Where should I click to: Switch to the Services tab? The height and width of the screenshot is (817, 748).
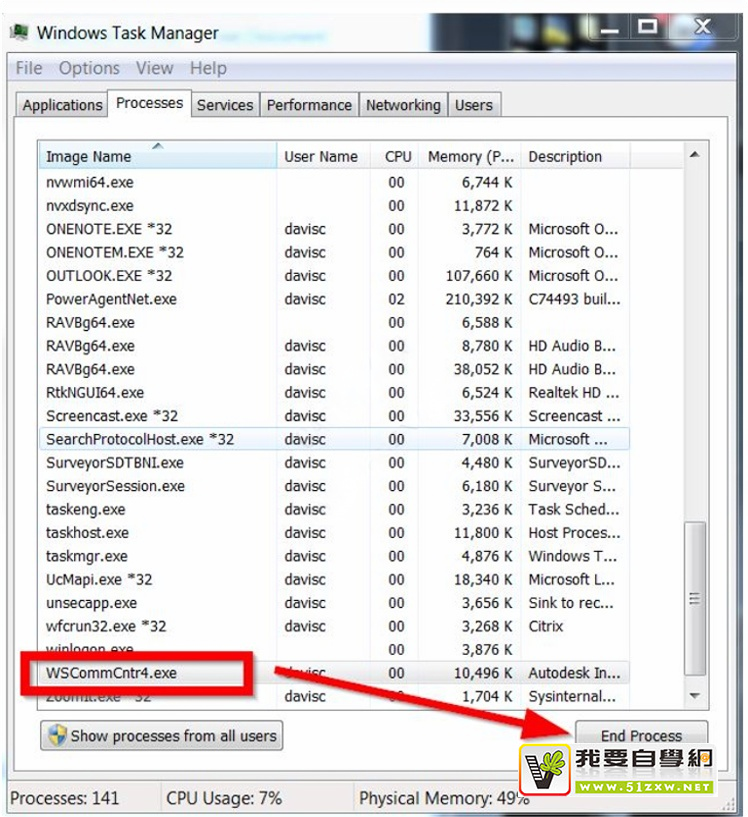(225, 105)
